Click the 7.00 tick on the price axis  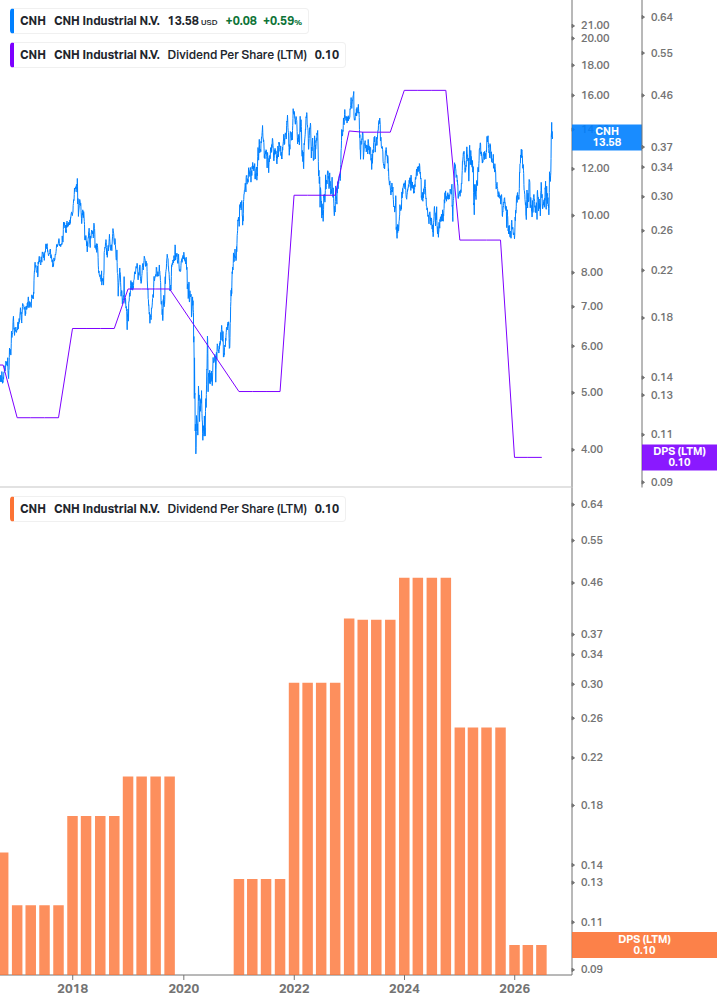point(592,306)
